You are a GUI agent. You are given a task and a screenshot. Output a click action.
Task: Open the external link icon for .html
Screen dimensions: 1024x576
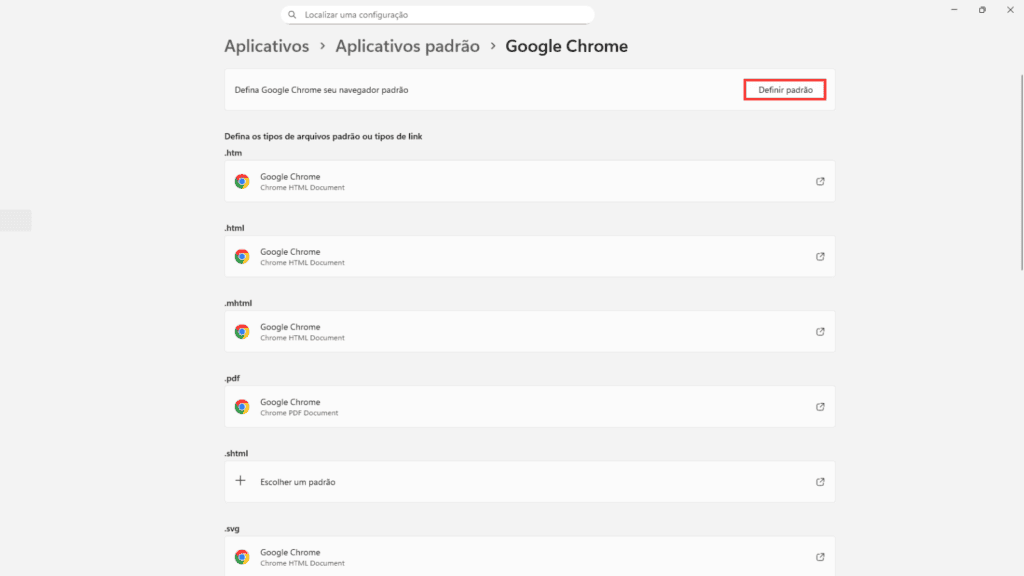[820, 257]
